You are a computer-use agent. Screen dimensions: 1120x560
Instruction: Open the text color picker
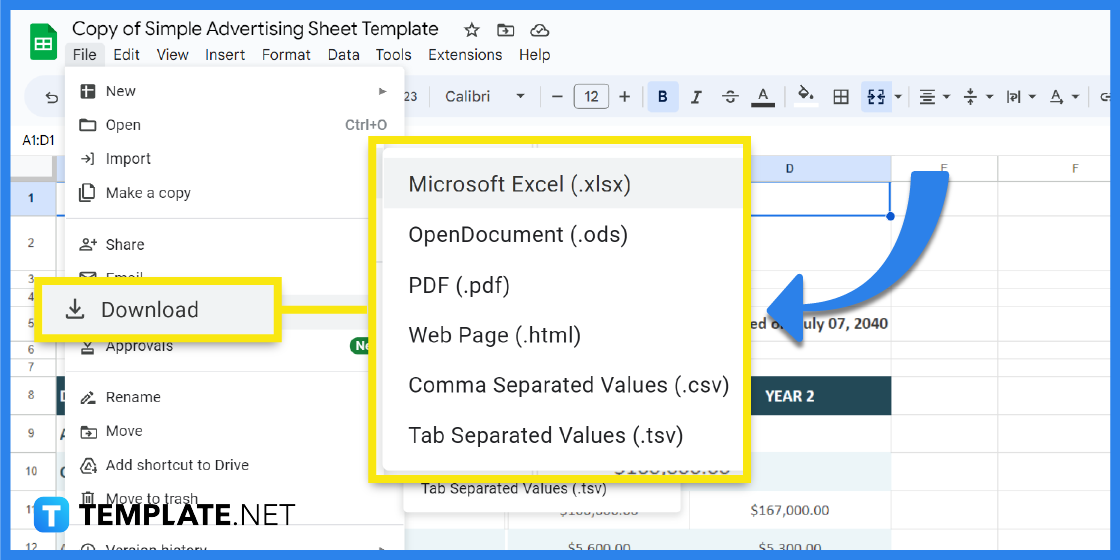click(x=763, y=96)
